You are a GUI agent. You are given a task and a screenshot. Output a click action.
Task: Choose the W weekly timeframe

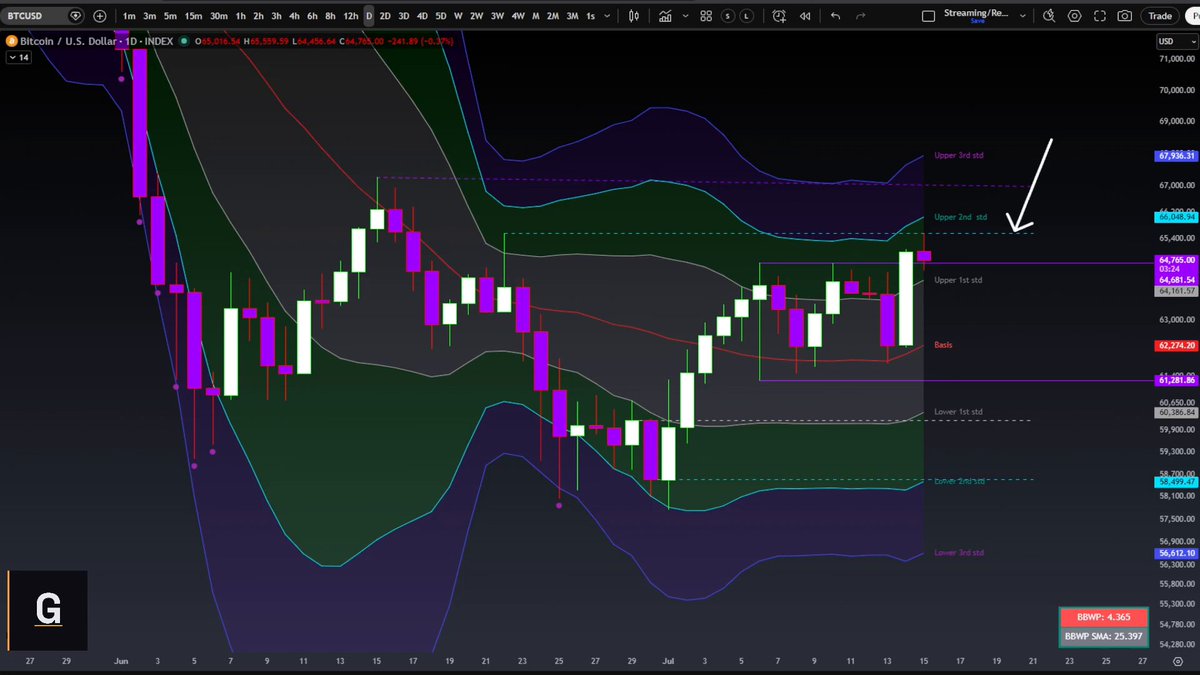click(457, 16)
